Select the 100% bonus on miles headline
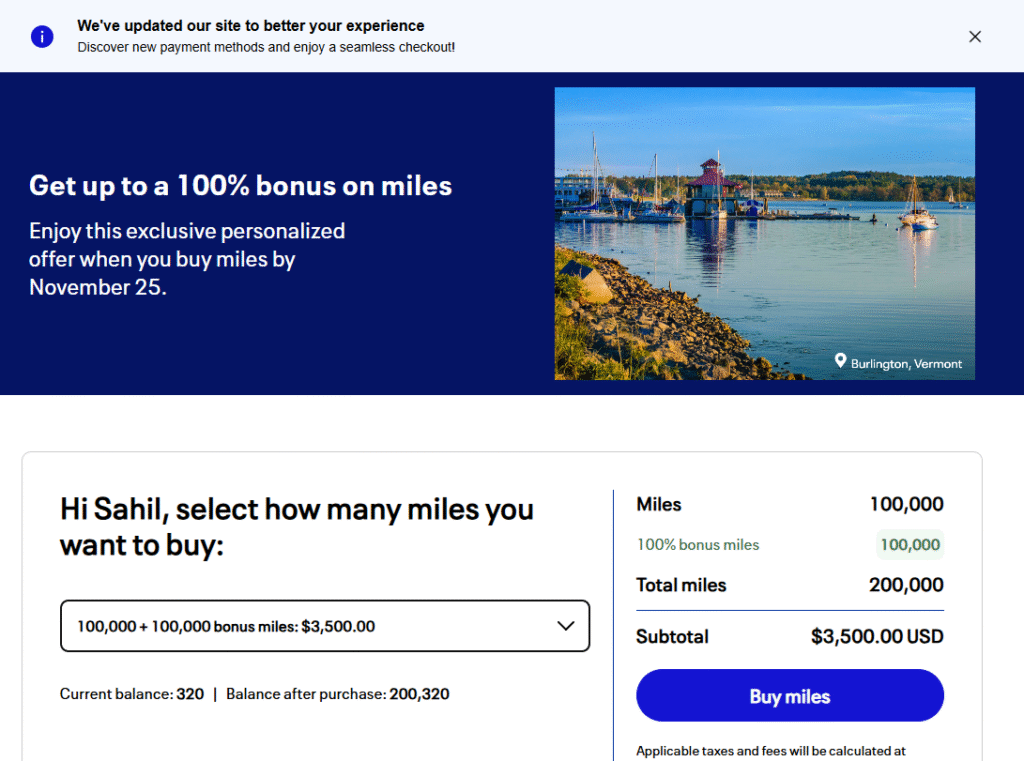The image size is (1024, 761). (x=240, y=186)
